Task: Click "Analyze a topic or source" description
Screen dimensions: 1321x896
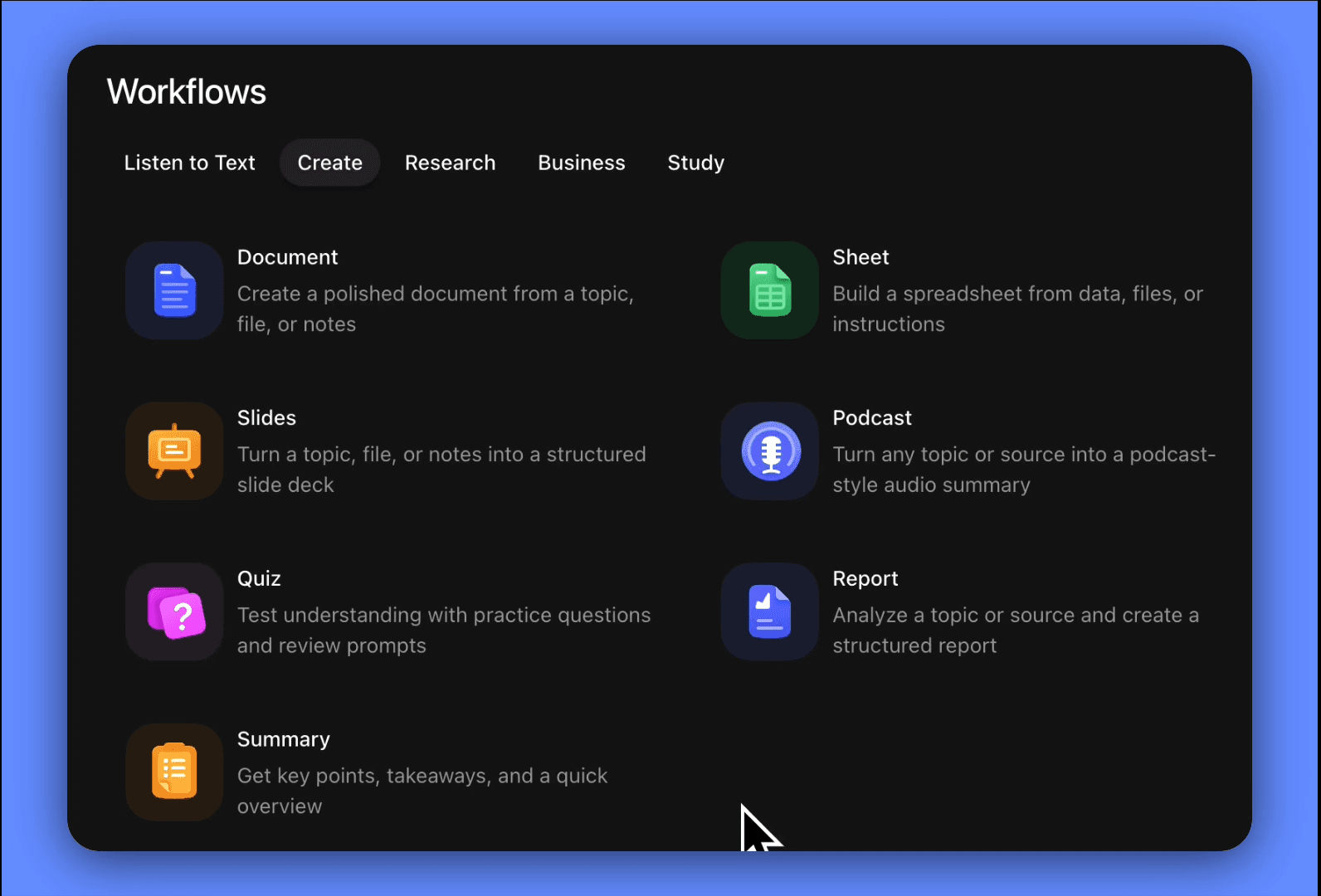Action: (x=1016, y=631)
